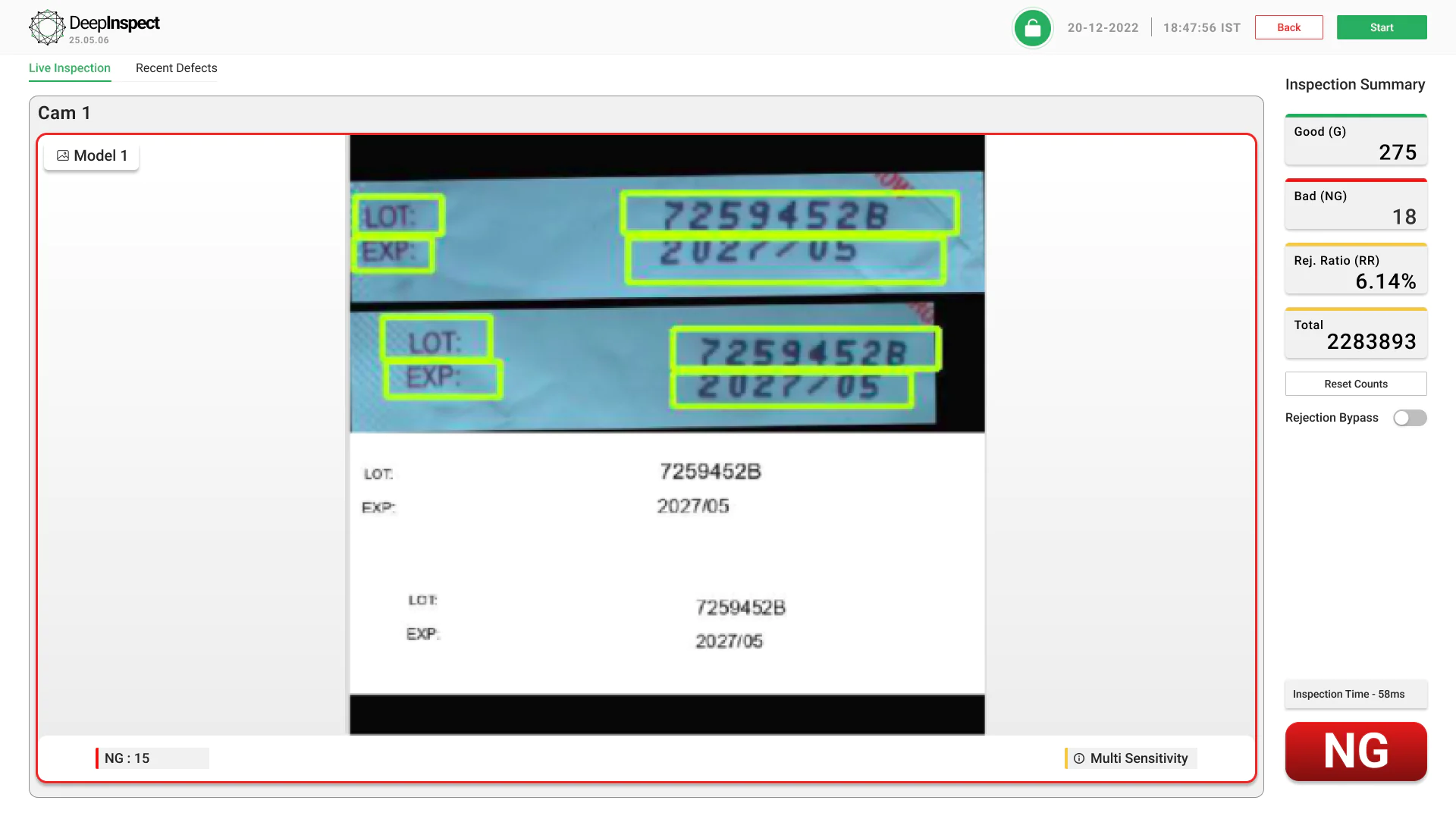Click the Inspection Time - 58ms label
Screen dimensions: 1456x819
click(1356, 694)
